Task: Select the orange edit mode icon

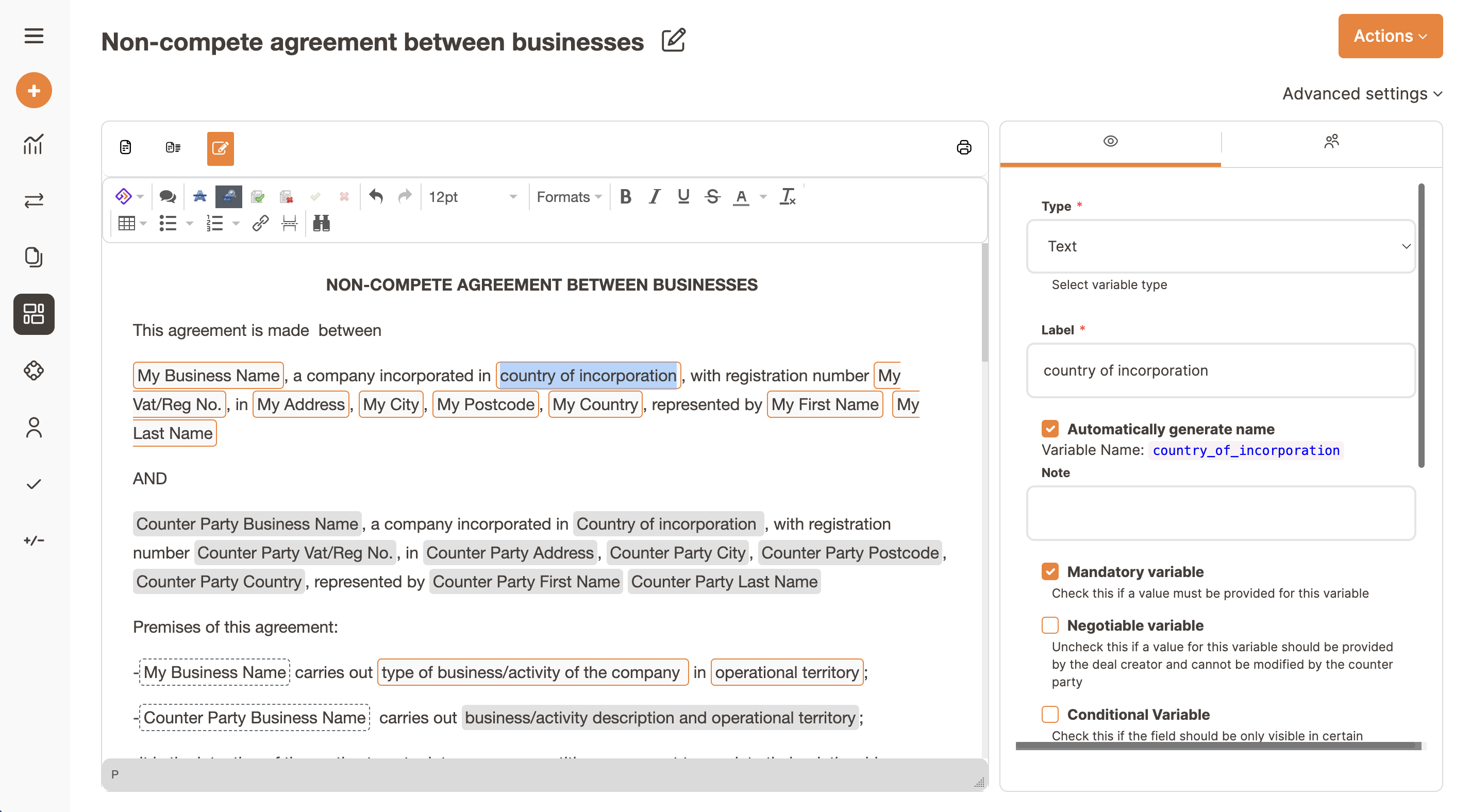Action: (x=220, y=148)
